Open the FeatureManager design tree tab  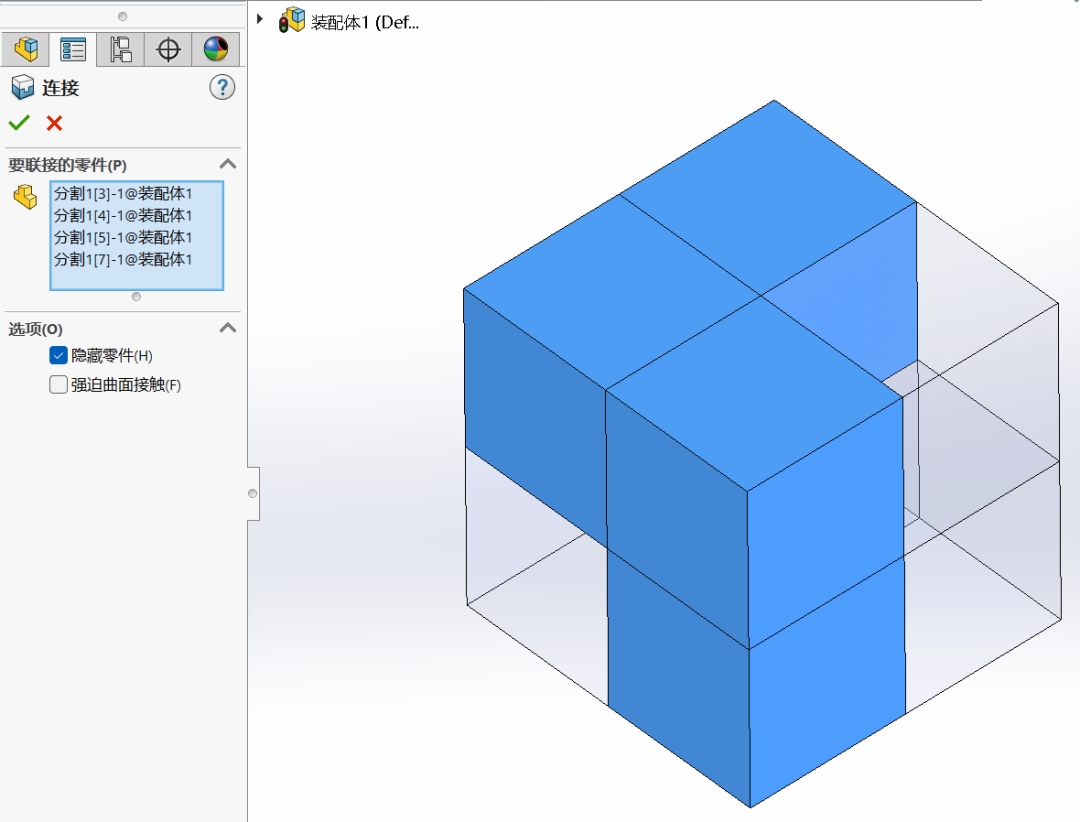coord(26,48)
